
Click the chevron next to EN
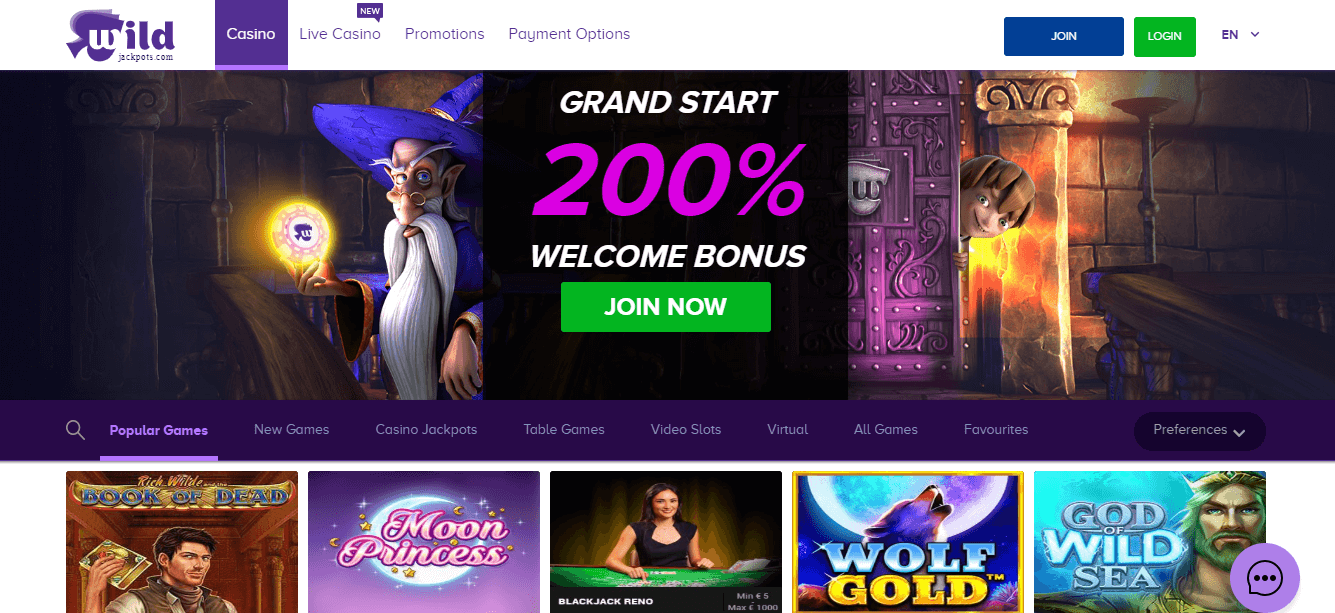click(x=1255, y=34)
